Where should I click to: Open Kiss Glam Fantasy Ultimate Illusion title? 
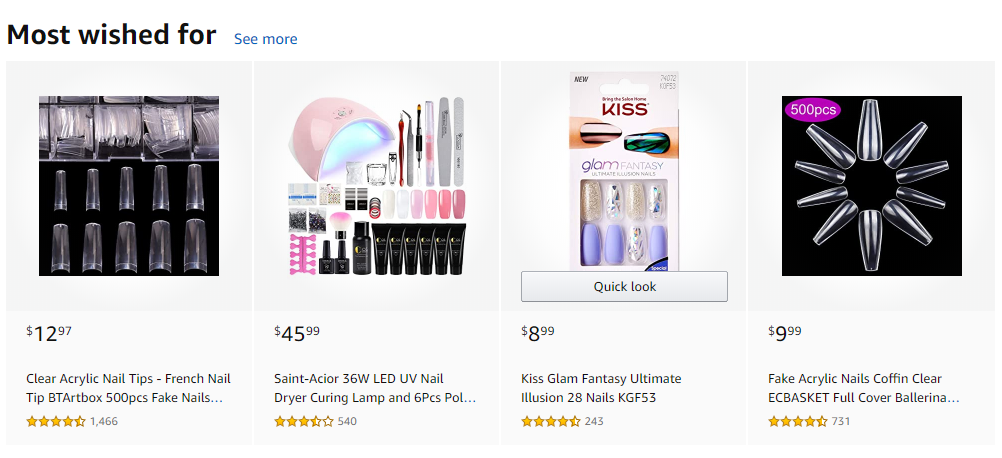click(x=601, y=388)
